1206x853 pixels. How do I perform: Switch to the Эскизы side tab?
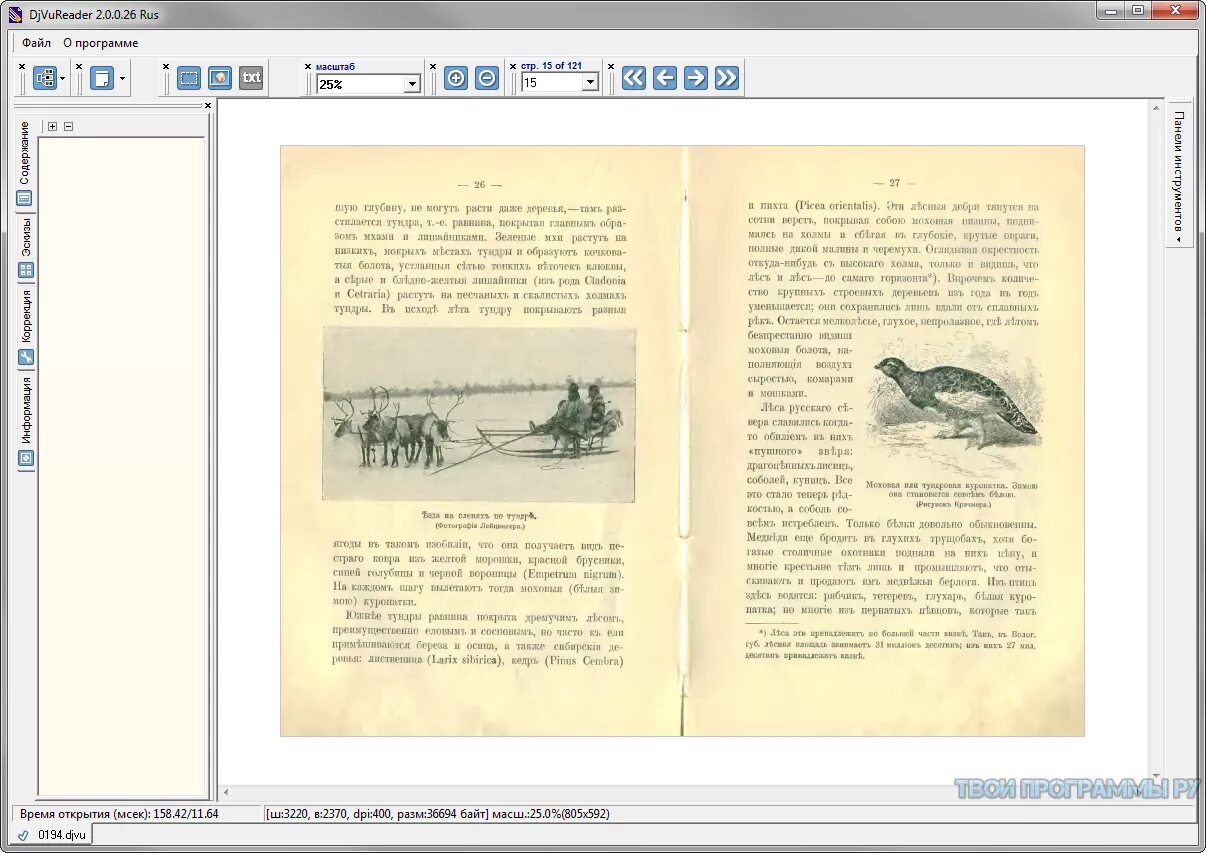tap(26, 246)
